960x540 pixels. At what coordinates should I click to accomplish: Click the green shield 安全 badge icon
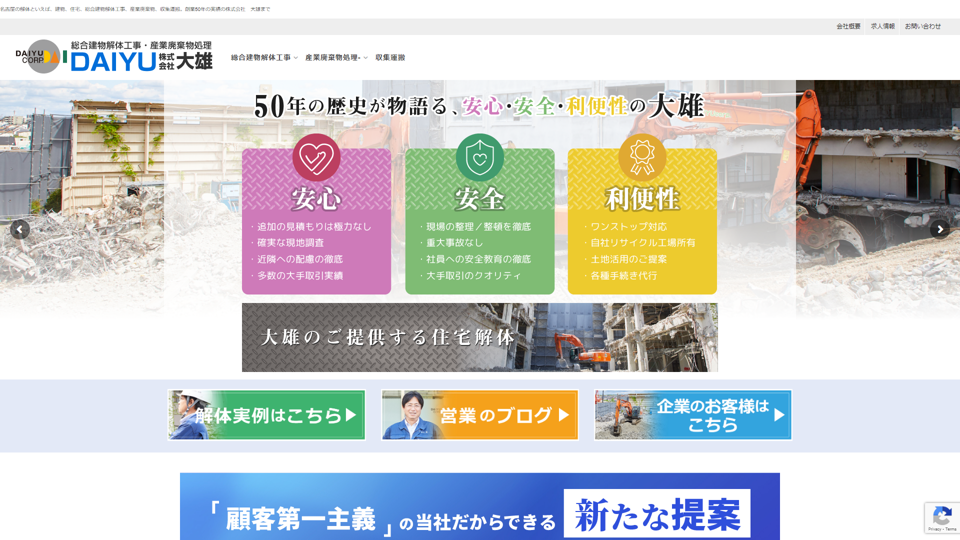[x=480, y=157]
